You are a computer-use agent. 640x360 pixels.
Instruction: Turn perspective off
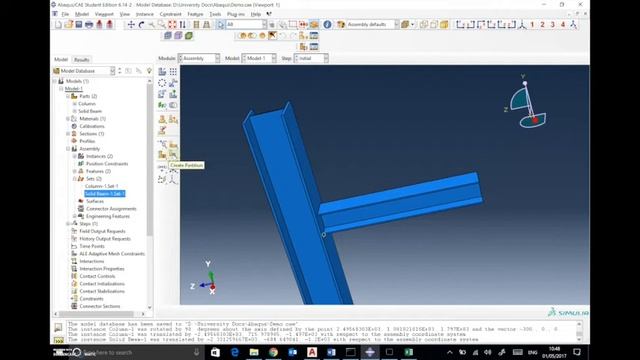[196, 25]
